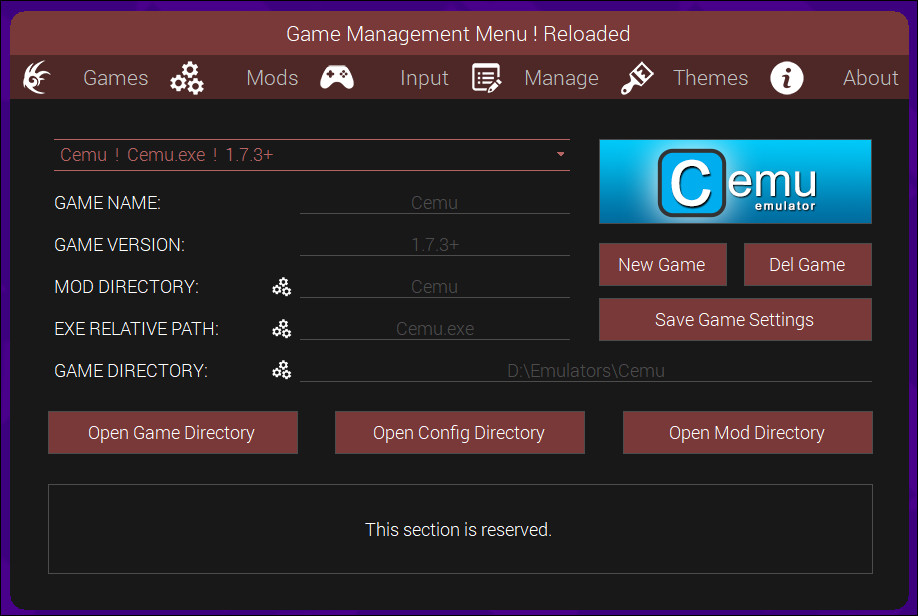Click the "This section is reserved." text
Image resolution: width=918 pixels, height=616 pixels.
458,529
